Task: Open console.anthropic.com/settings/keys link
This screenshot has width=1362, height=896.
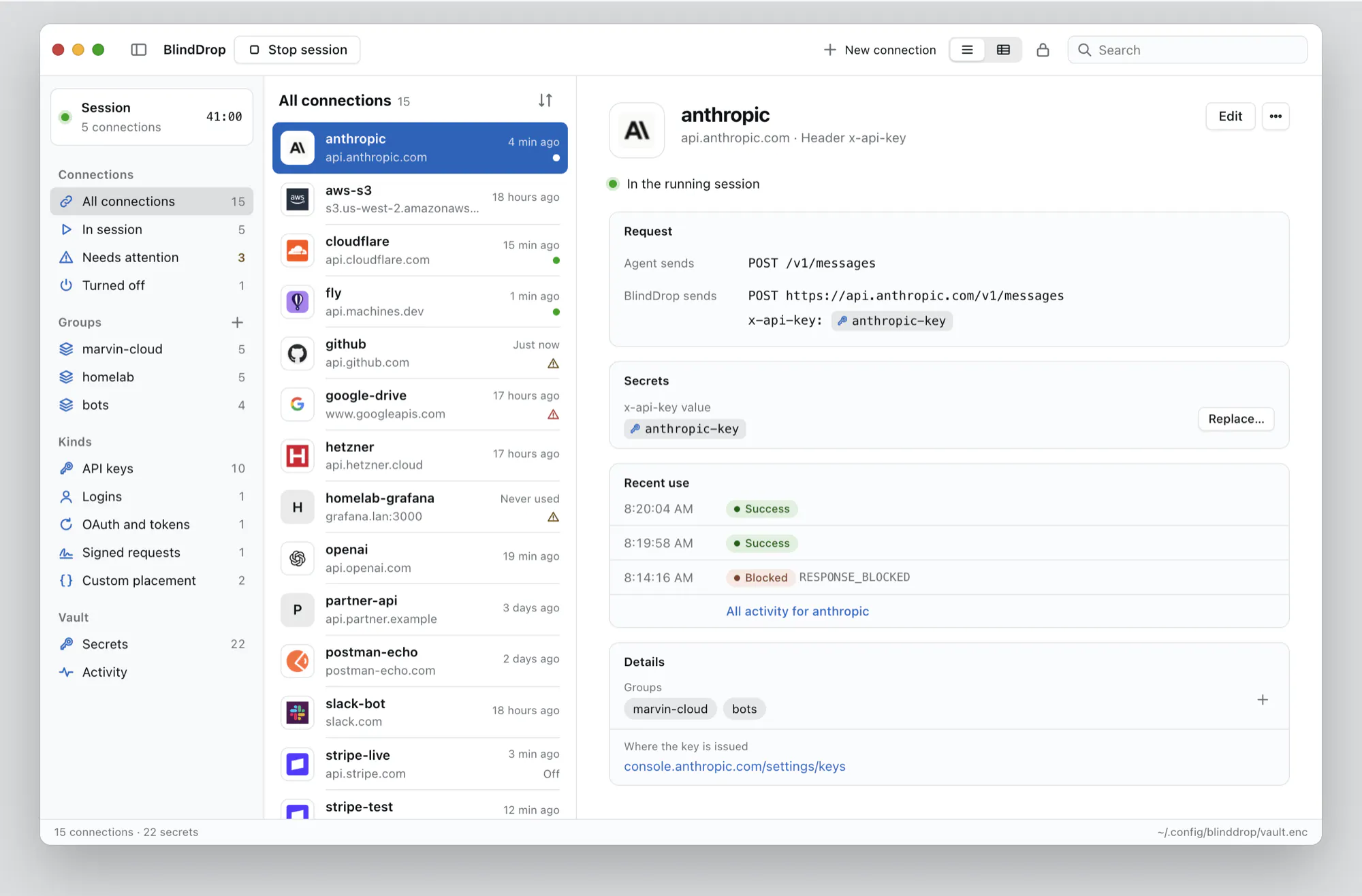Action: [x=735, y=767]
